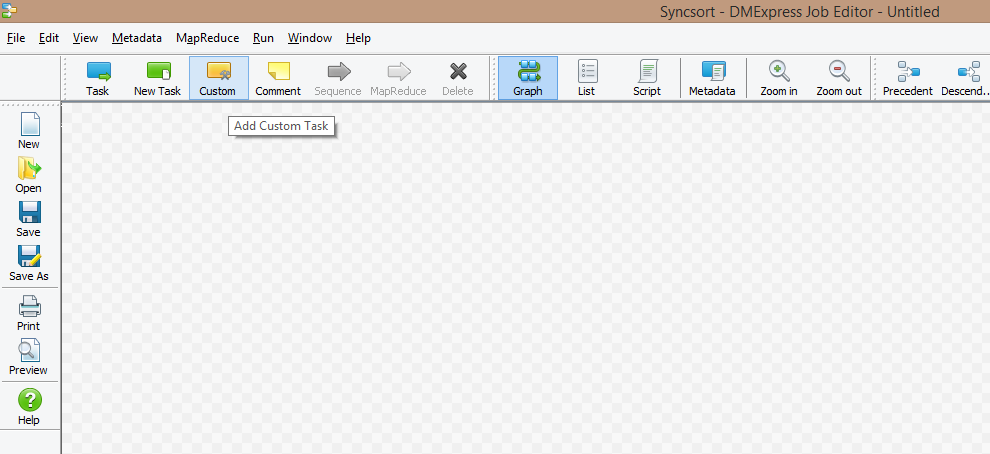Open the View menu

85,38
